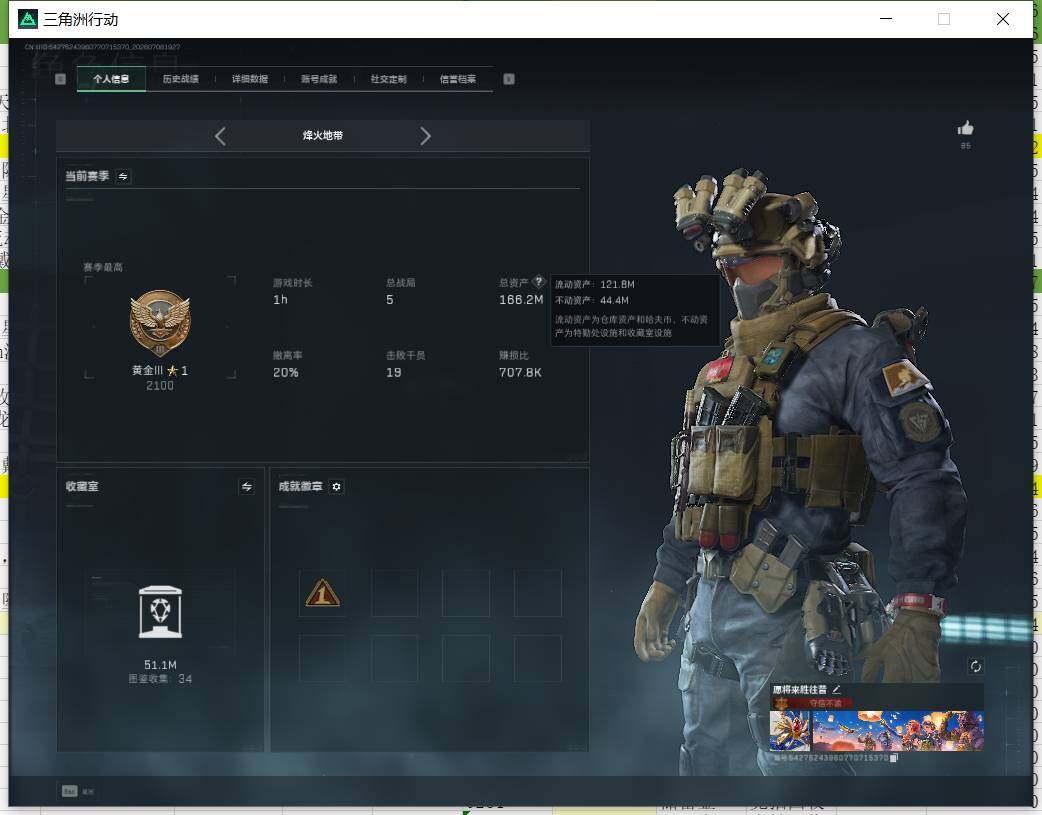This screenshot has height=815, width=1042.
Task: Click the 图鉴收集: 34 count
Action: pos(160,679)
